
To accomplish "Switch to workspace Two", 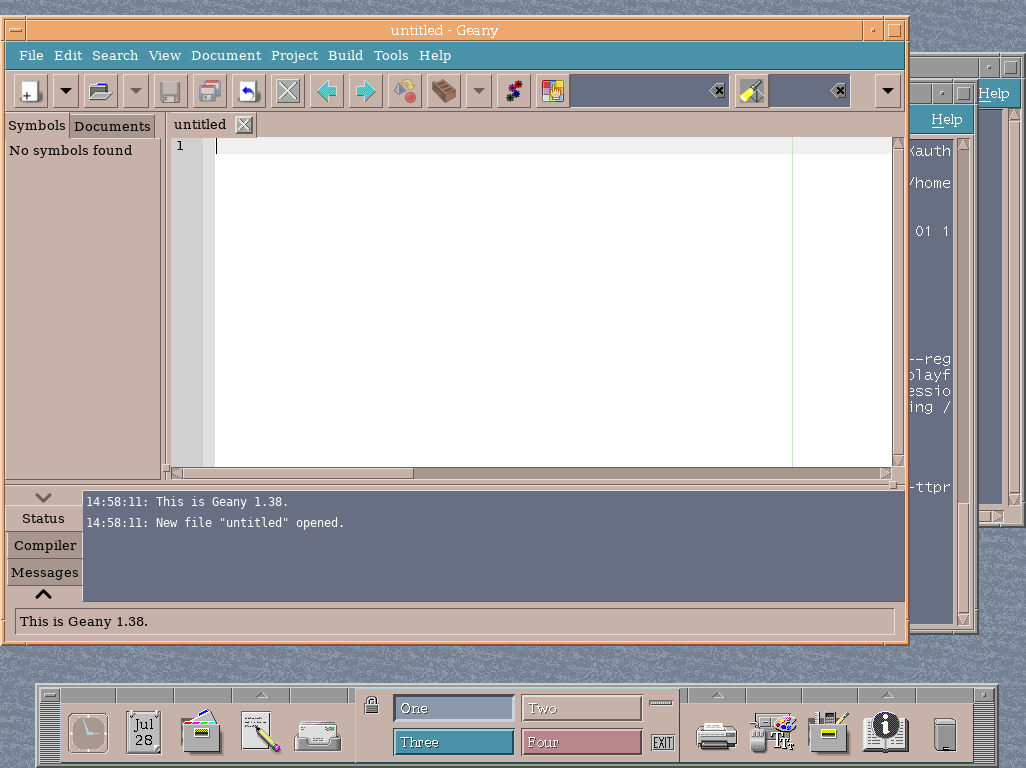I will [x=581, y=707].
